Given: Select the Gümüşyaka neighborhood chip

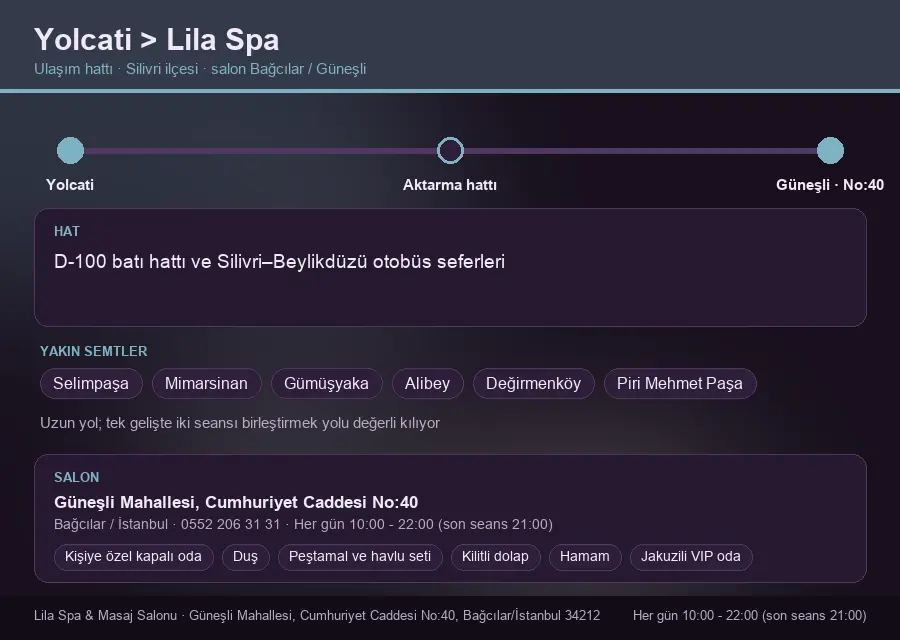Looking at the screenshot, I should pos(326,383).
